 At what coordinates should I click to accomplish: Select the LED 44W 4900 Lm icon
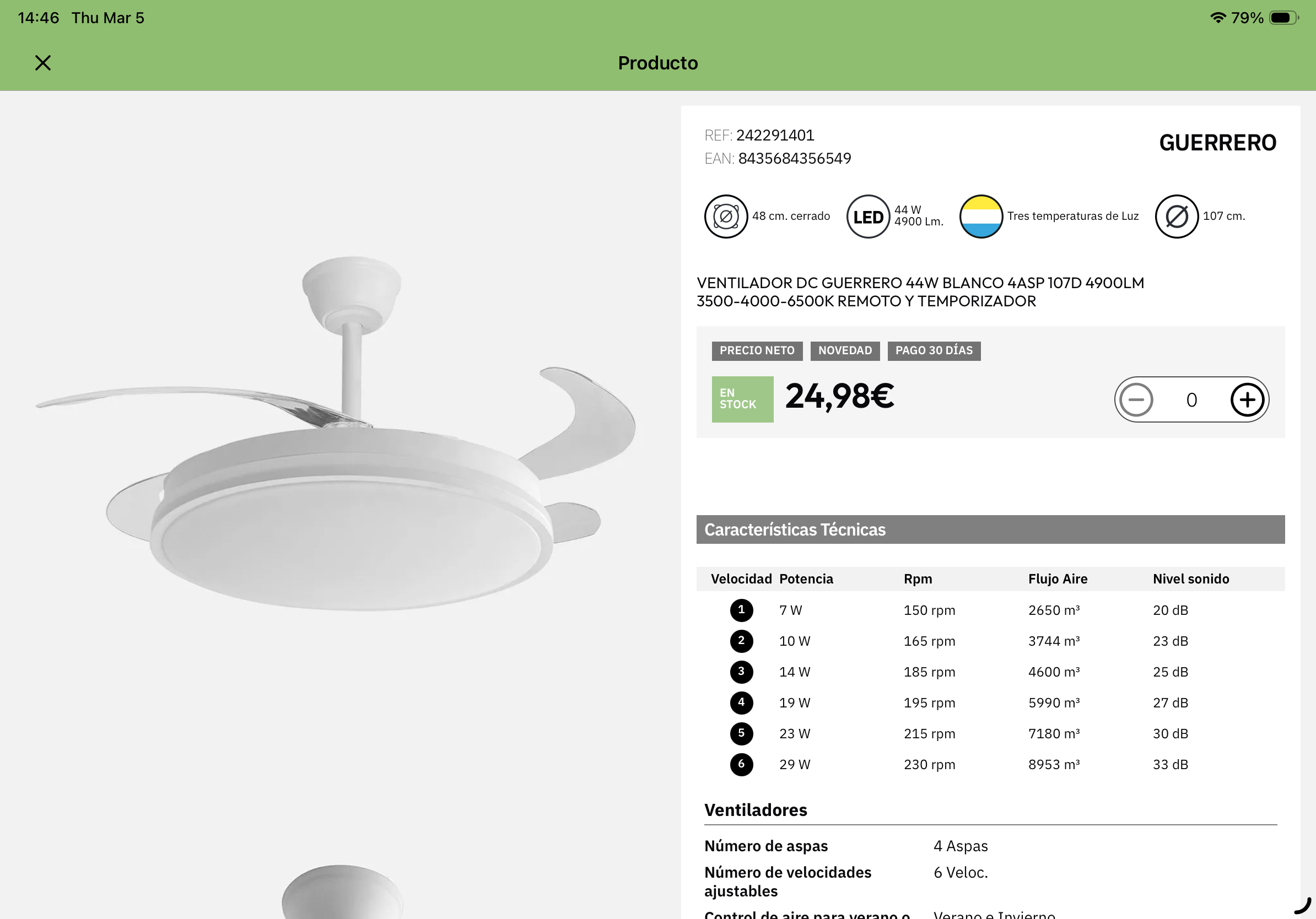868,216
